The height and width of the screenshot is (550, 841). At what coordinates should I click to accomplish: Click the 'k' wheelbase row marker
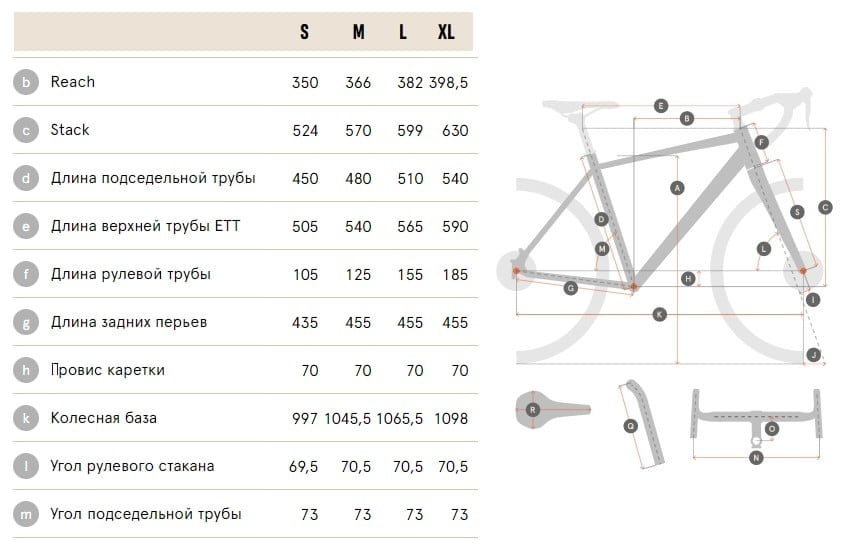pos(26,419)
